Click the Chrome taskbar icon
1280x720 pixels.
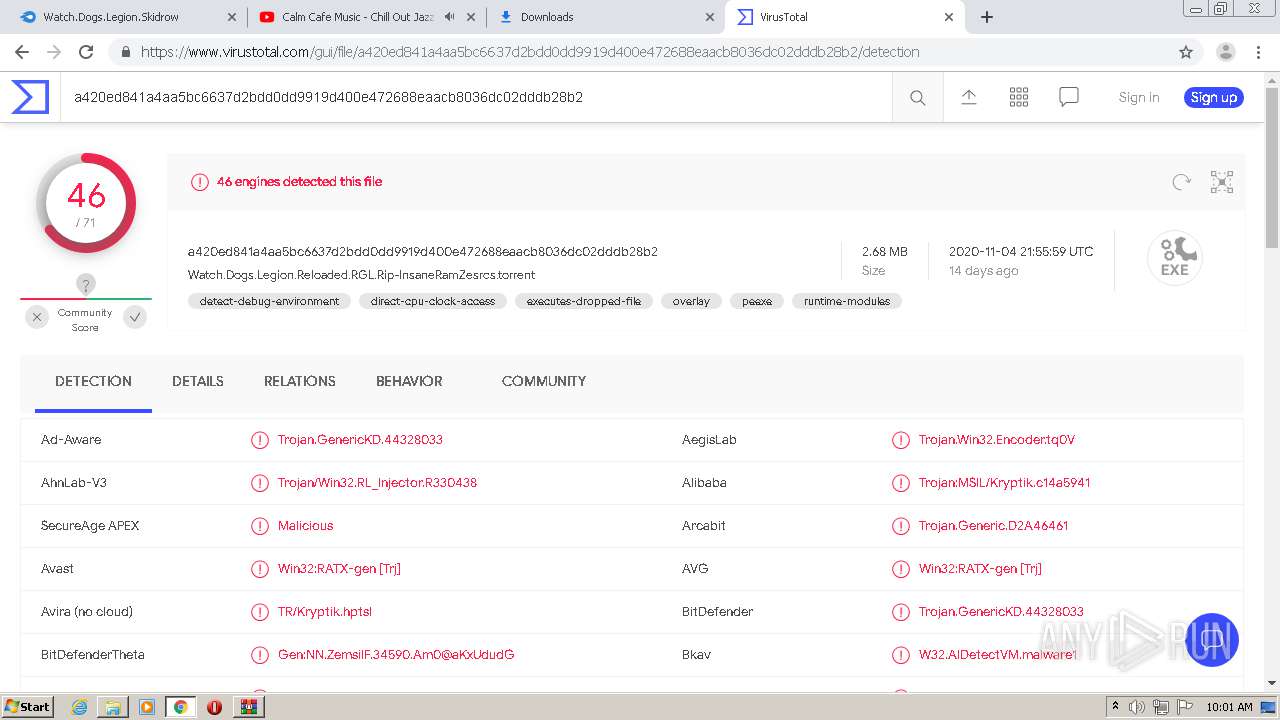coord(180,707)
